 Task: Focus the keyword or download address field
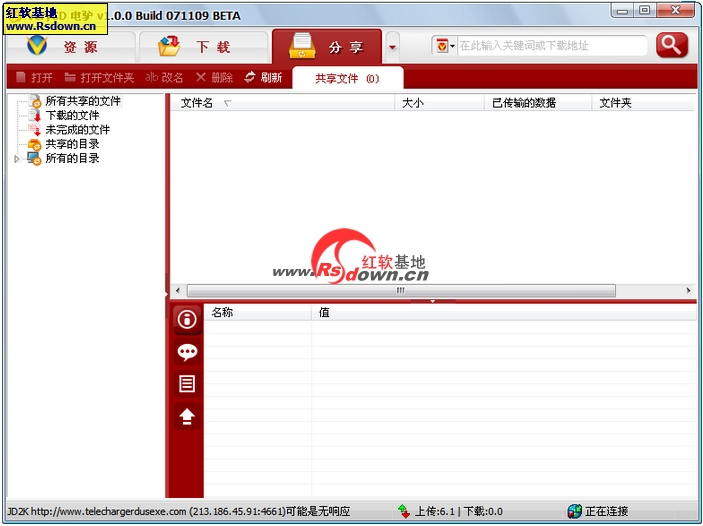pos(551,46)
